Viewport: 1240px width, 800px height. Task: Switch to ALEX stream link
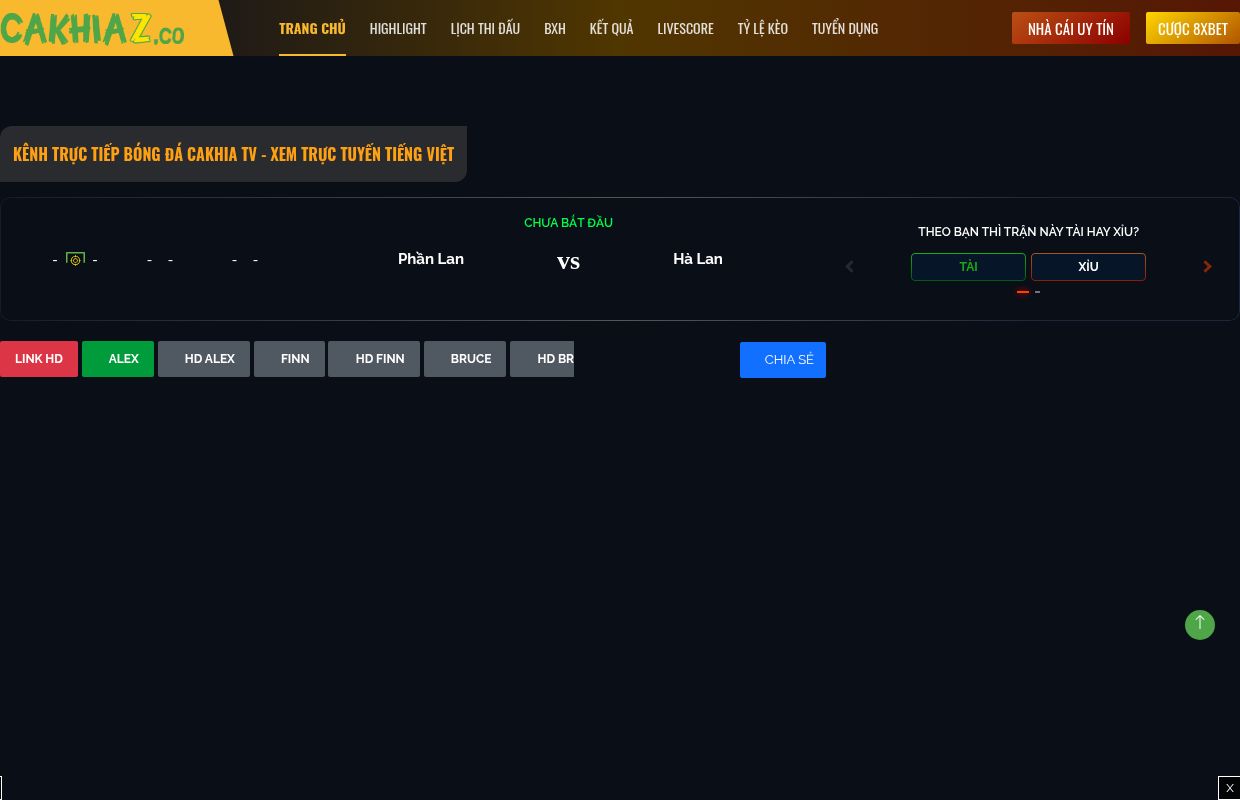click(118, 359)
